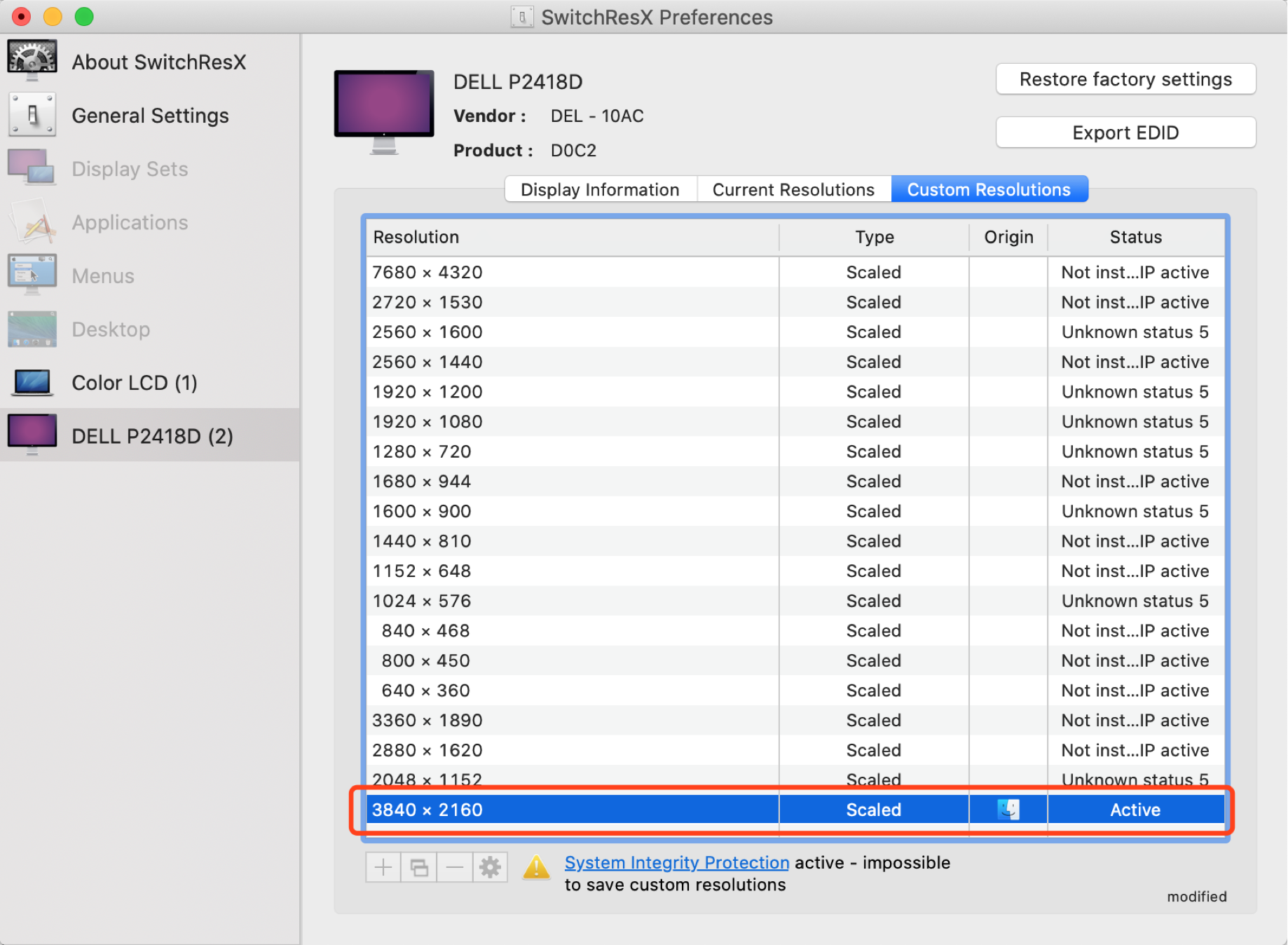Sort by the Type column header
Image resolution: width=1288 pixels, height=945 pixels.
[875, 237]
